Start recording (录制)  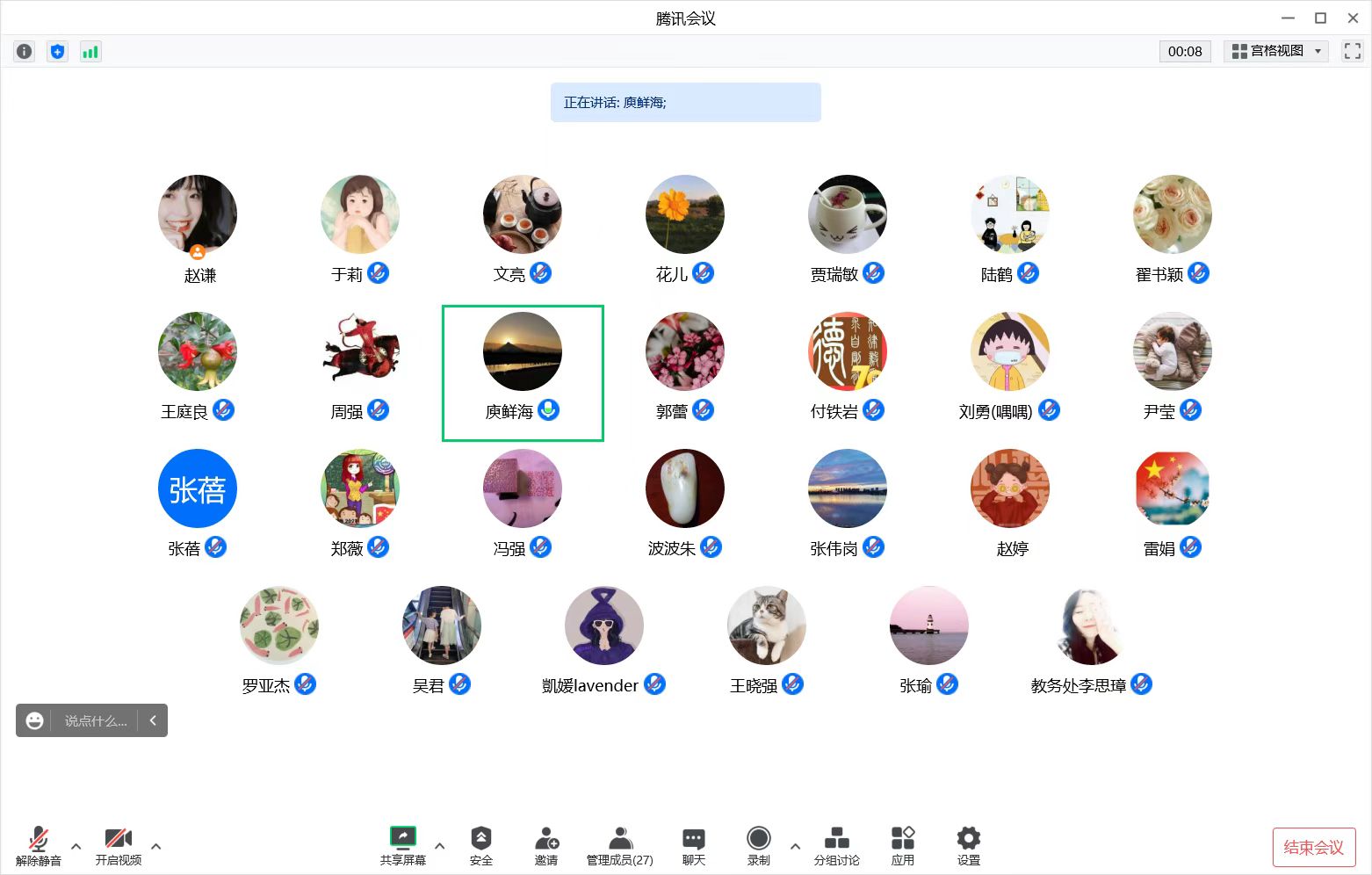(x=758, y=845)
